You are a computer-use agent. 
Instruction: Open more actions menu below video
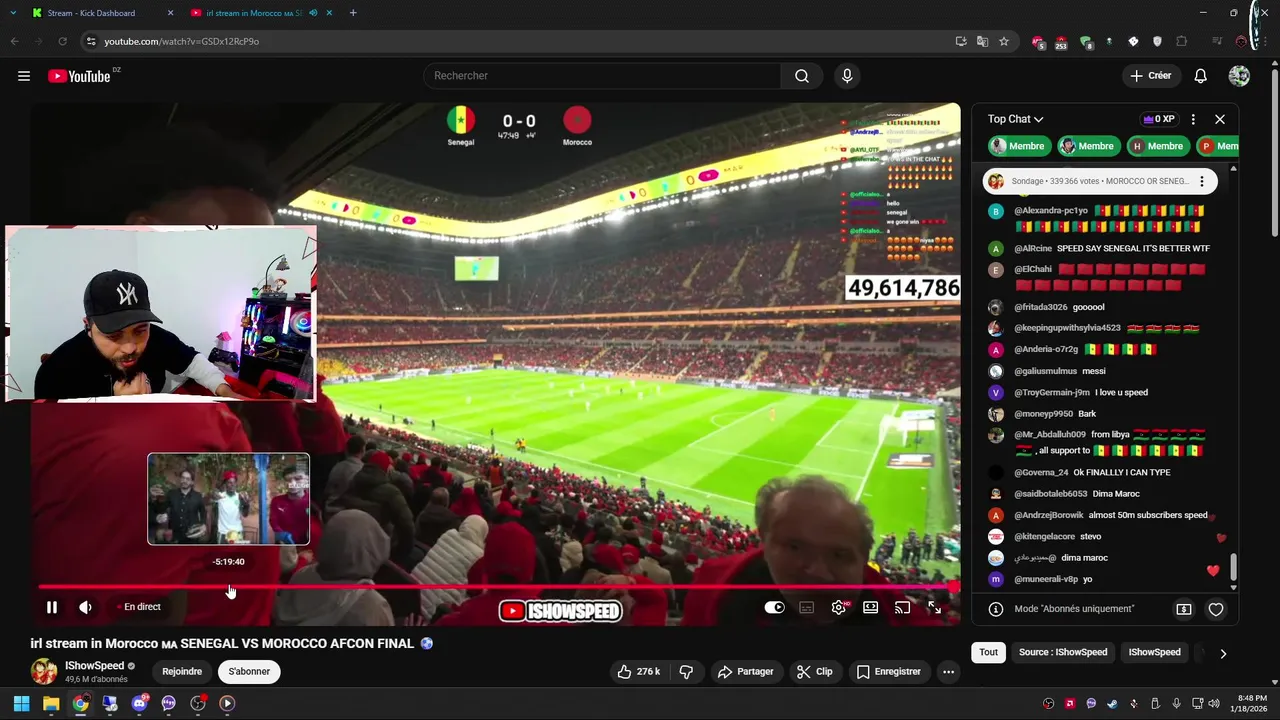pos(948,672)
